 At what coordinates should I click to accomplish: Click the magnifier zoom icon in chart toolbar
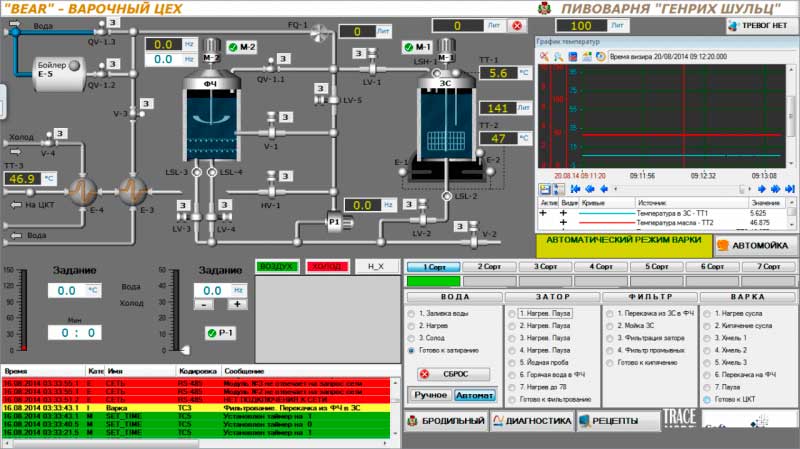click(x=558, y=57)
